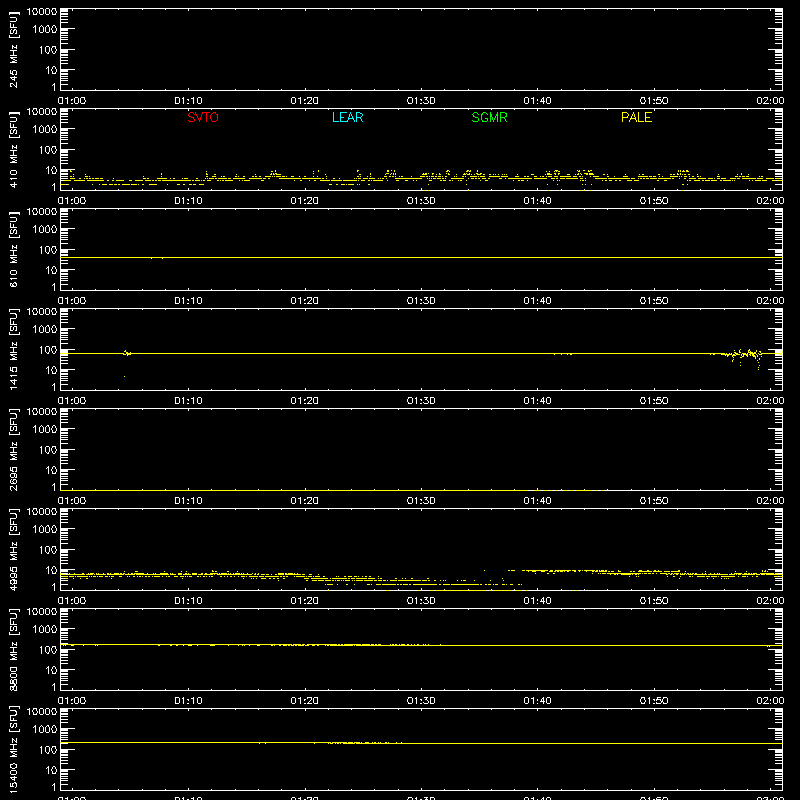Click the 10 tick value on 1415 MHz axis
The width and height of the screenshot is (800, 800).
tap(51, 370)
